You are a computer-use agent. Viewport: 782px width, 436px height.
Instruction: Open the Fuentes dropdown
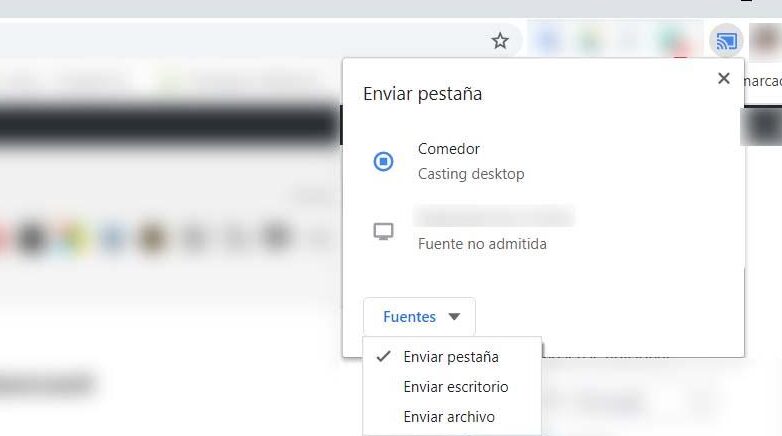[419, 317]
